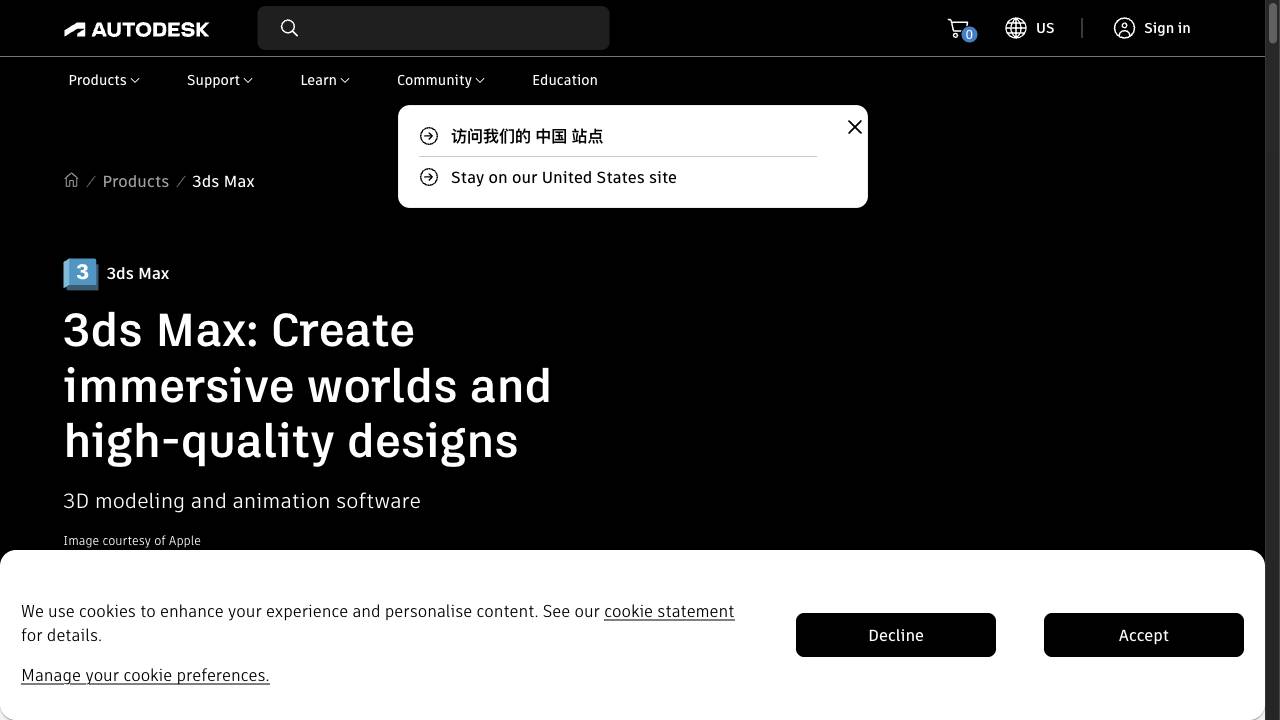Click the 3ds Max product icon

click(x=81, y=273)
